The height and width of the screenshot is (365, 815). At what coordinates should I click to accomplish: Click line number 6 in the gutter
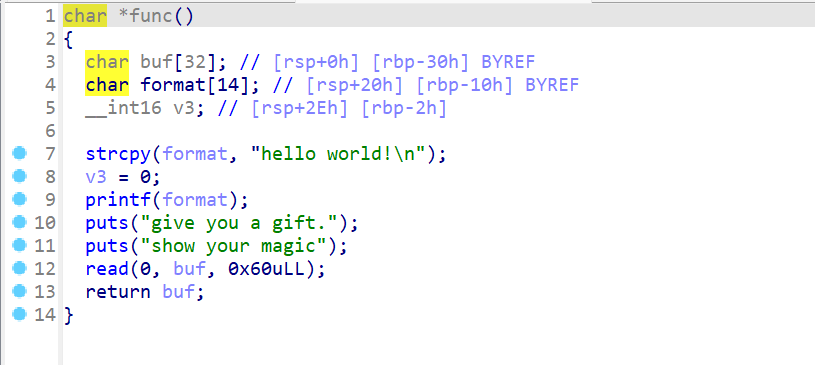point(50,131)
